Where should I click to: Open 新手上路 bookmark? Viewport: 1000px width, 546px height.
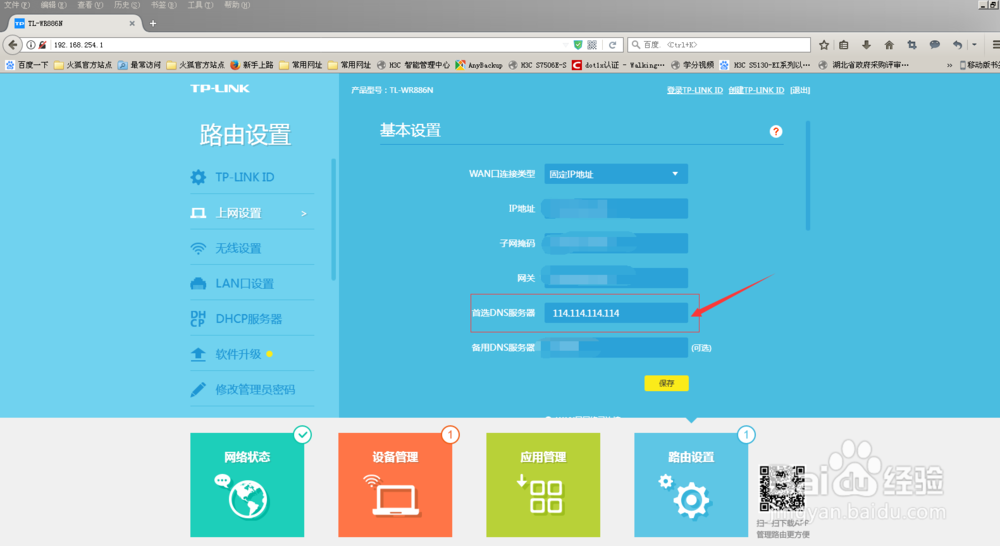252,65
